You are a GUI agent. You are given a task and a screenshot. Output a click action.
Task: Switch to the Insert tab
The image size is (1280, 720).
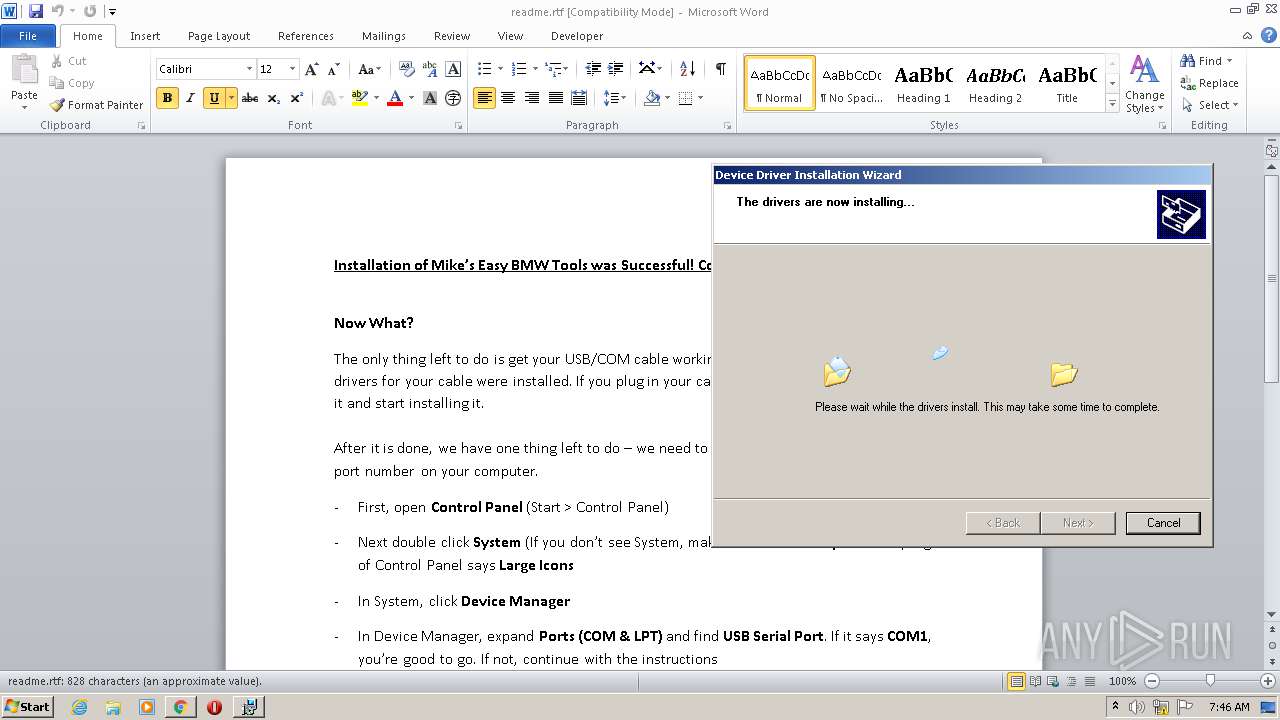click(145, 36)
